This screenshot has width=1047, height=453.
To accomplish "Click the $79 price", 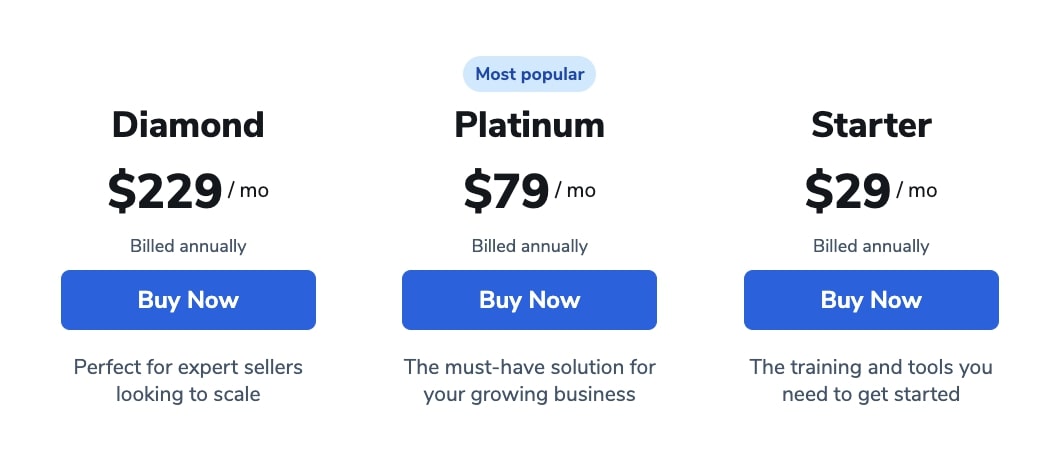I will click(506, 191).
